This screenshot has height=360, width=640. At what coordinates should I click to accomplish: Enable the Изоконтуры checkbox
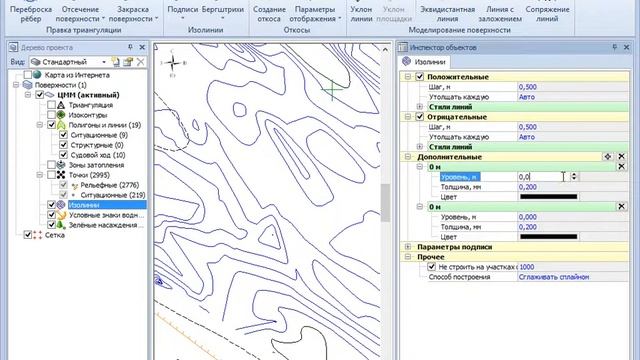51,115
